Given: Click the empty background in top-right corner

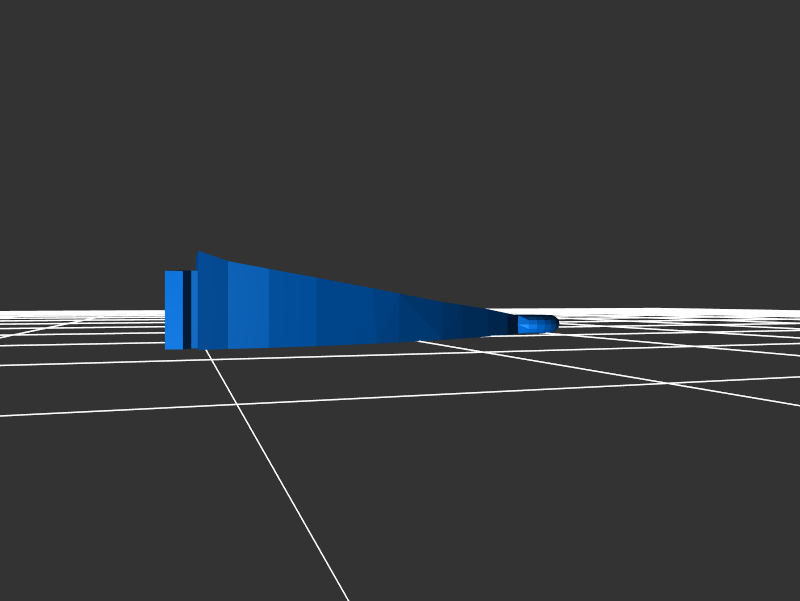Looking at the screenshot, I should coord(760,40).
